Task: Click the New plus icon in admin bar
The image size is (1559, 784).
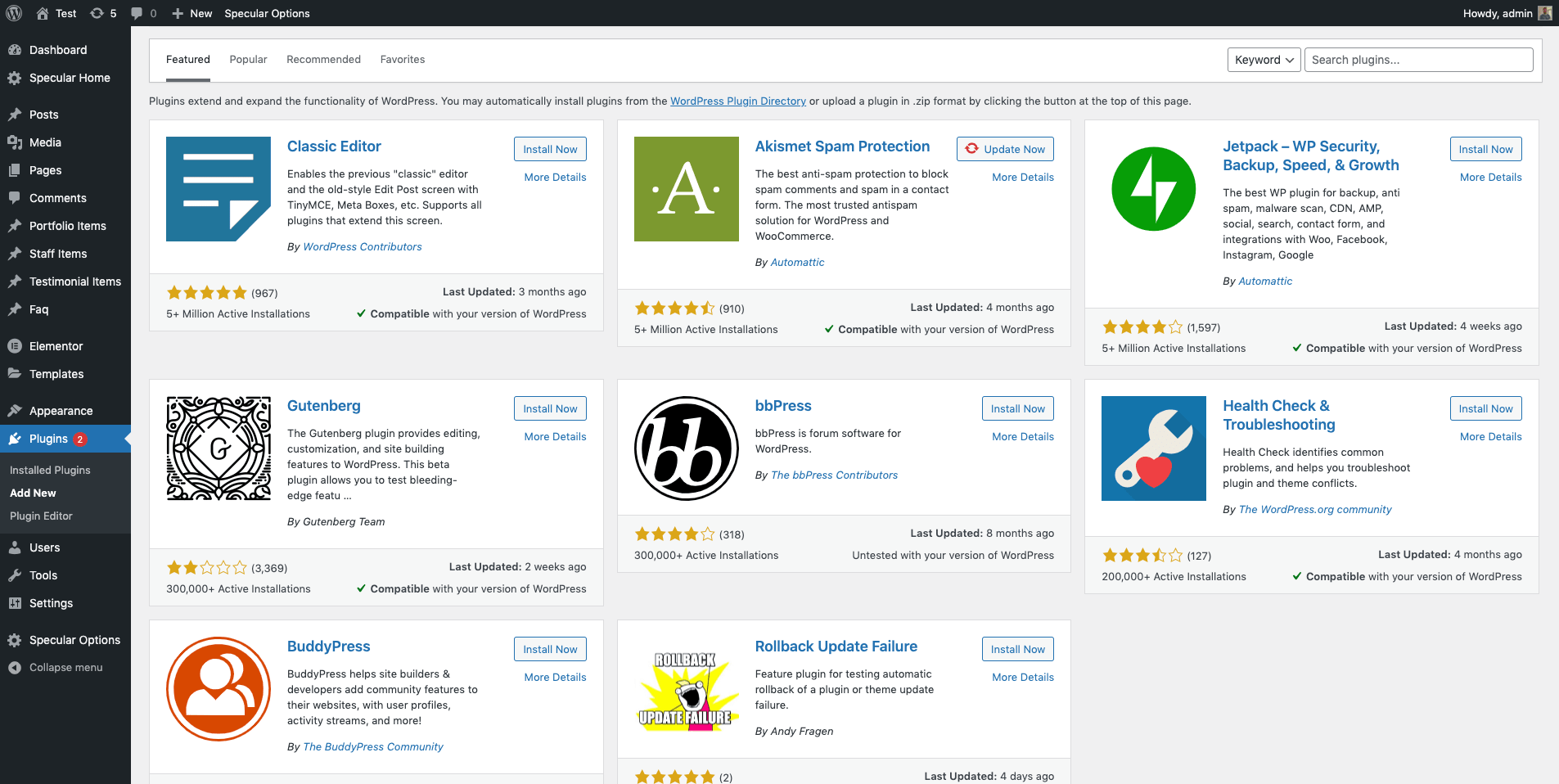Action: pyautogui.click(x=178, y=13)
